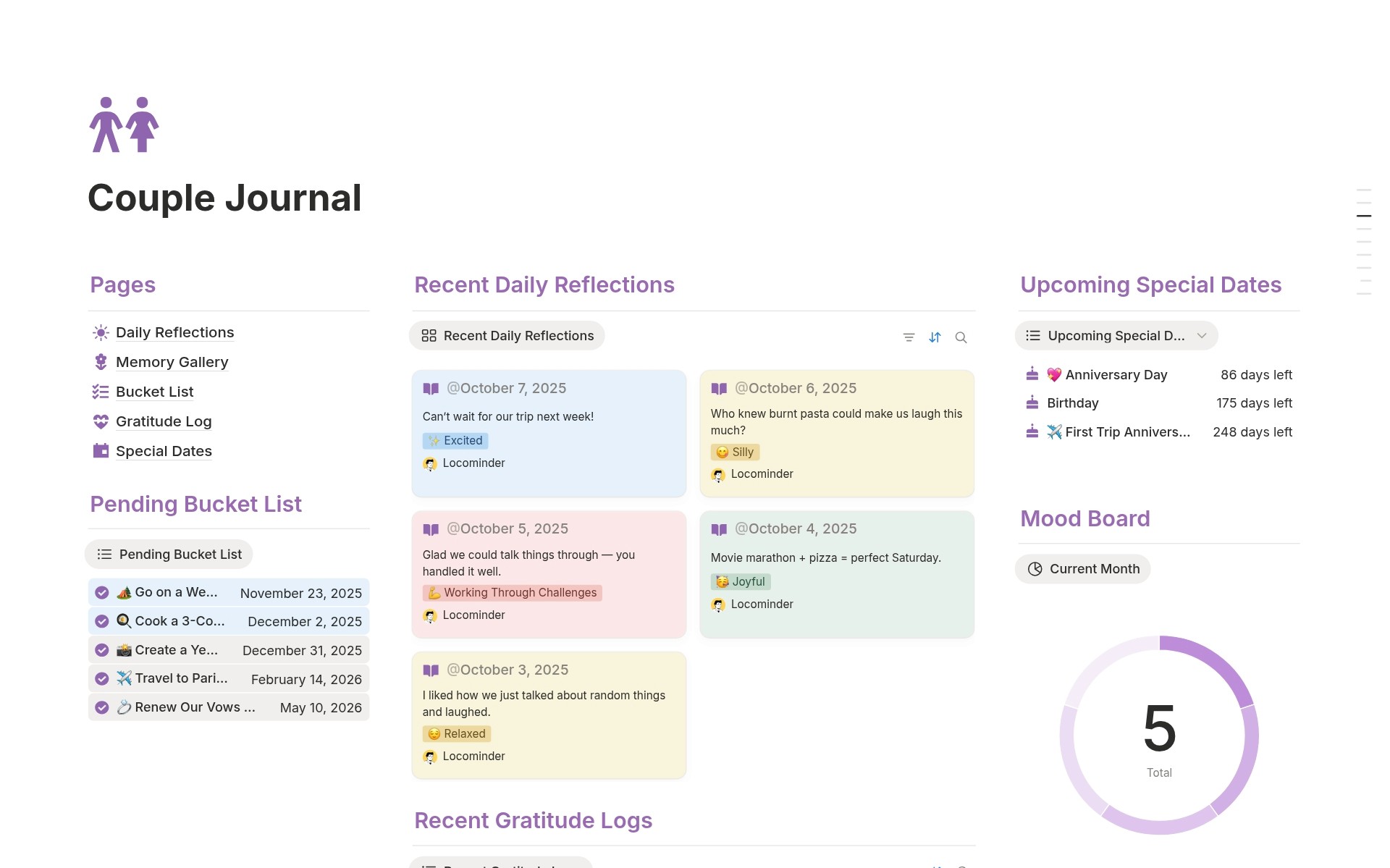Toggle the Renew Our Vows checkbox
The image size is (1390, 868).
pyautogui.click(x=102, y=708)
